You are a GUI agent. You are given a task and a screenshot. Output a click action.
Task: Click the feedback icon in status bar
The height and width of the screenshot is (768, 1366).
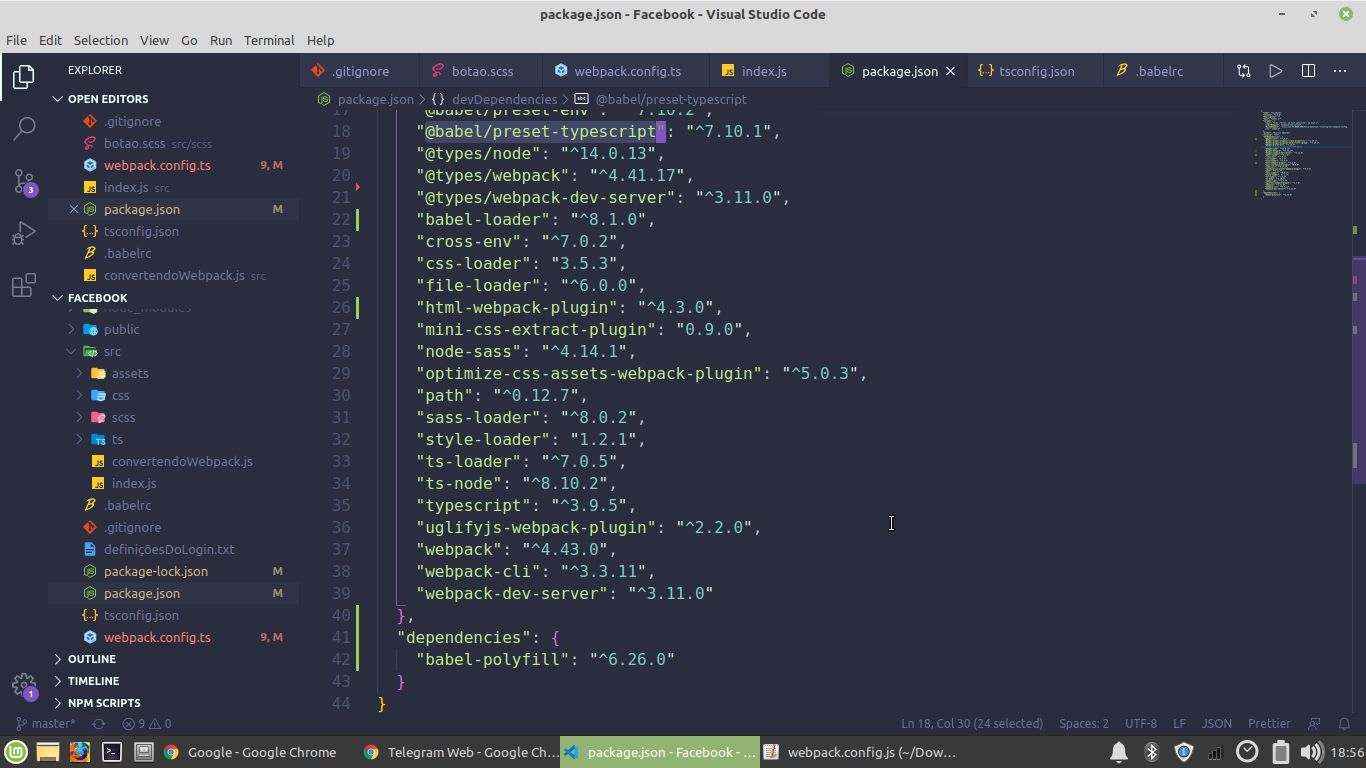point(1315,723)
